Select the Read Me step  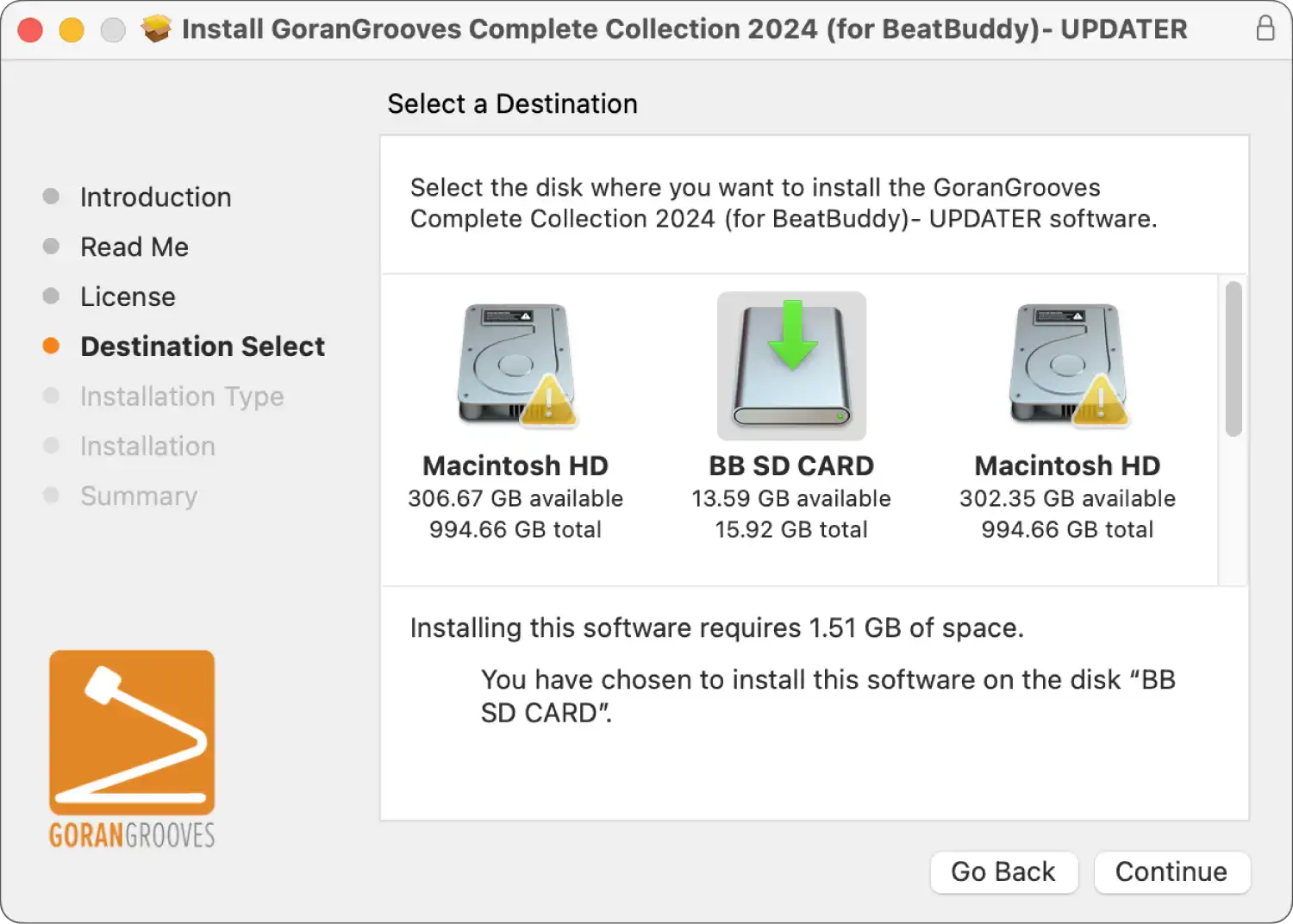coord(134,247)
